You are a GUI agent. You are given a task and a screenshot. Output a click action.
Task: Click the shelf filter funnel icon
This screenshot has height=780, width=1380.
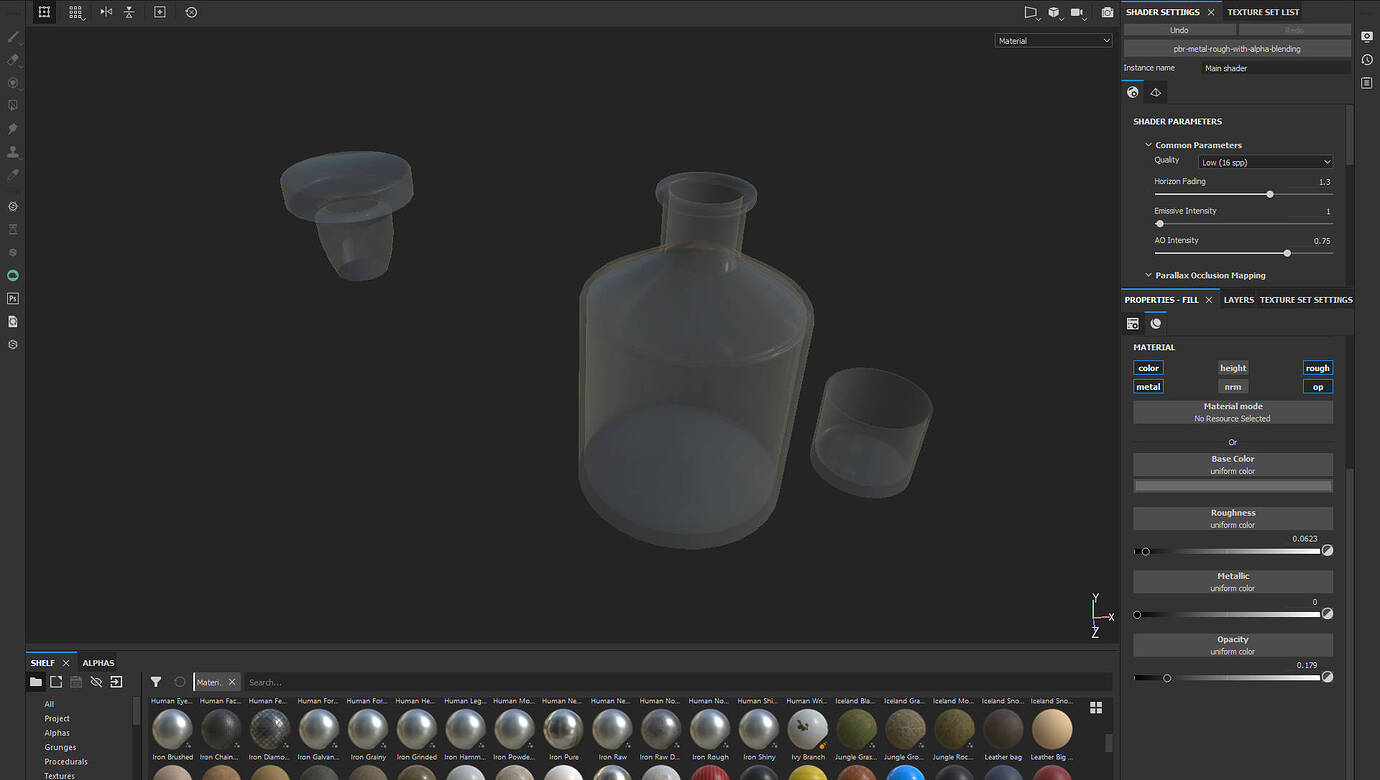point(156,682)
